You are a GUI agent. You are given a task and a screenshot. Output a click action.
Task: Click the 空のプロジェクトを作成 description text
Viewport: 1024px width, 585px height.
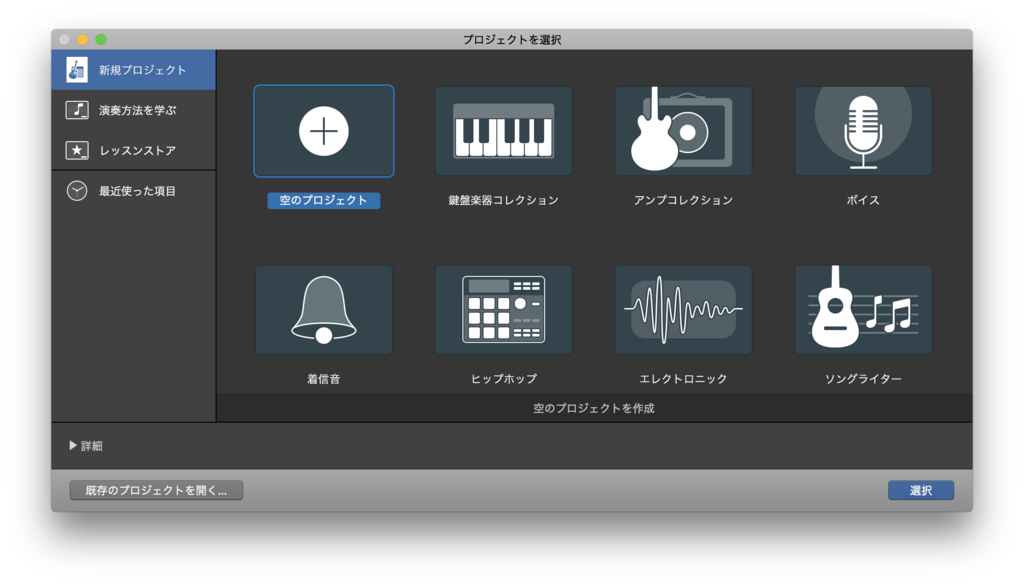594,408
